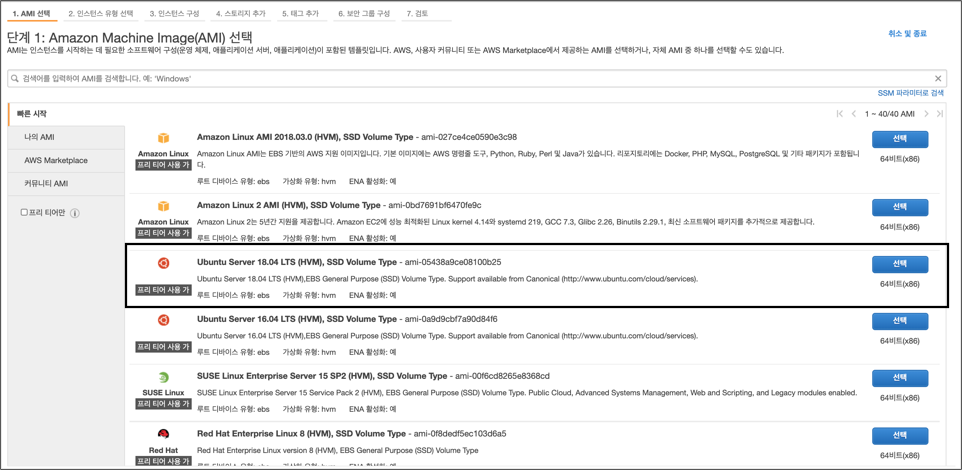Click the Amazon Linux AMI 2018.03.0 box icon
Image resolution: width=962 pixels, height=470 pixels.
coord(163,138)
